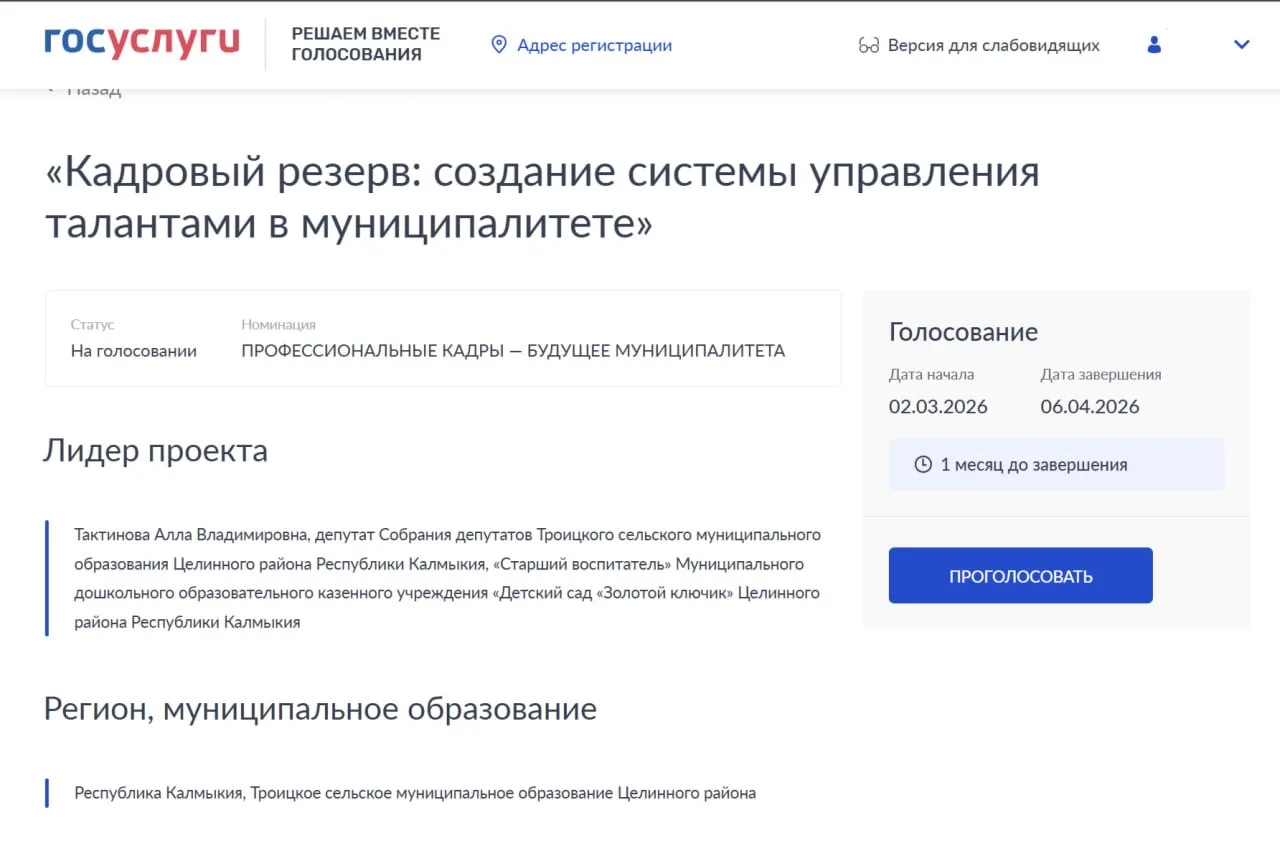
Task: Click the На голосовании status value
Action: tap(134, 351)
